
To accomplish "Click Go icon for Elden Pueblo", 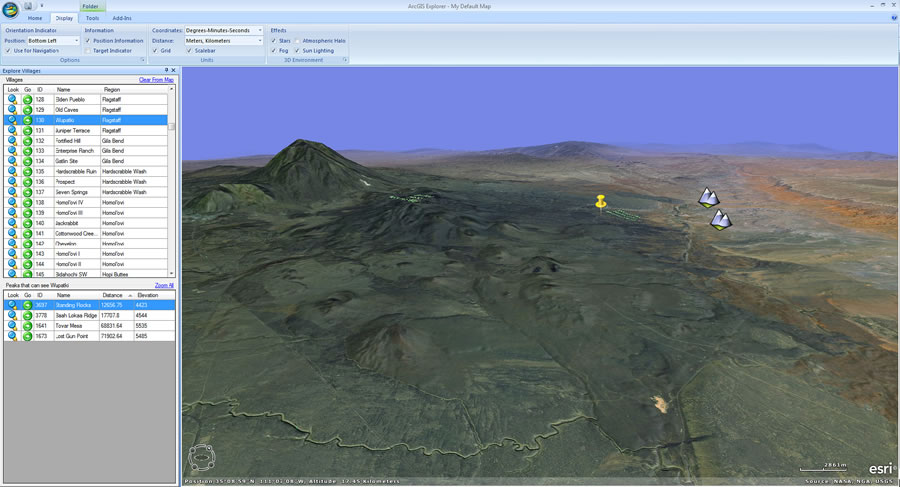I will click(28, 99).
